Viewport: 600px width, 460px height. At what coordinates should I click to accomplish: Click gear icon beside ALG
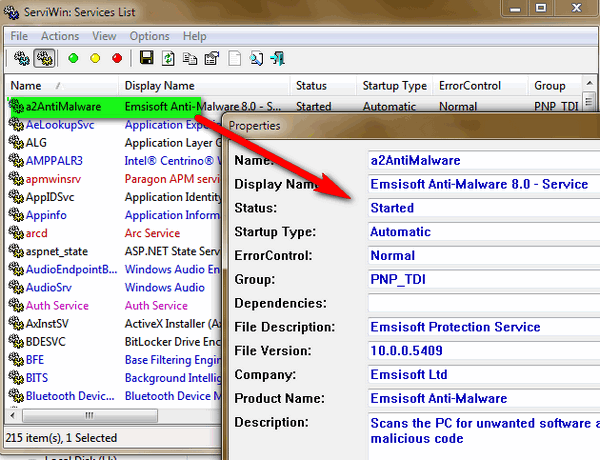point(16,142)
